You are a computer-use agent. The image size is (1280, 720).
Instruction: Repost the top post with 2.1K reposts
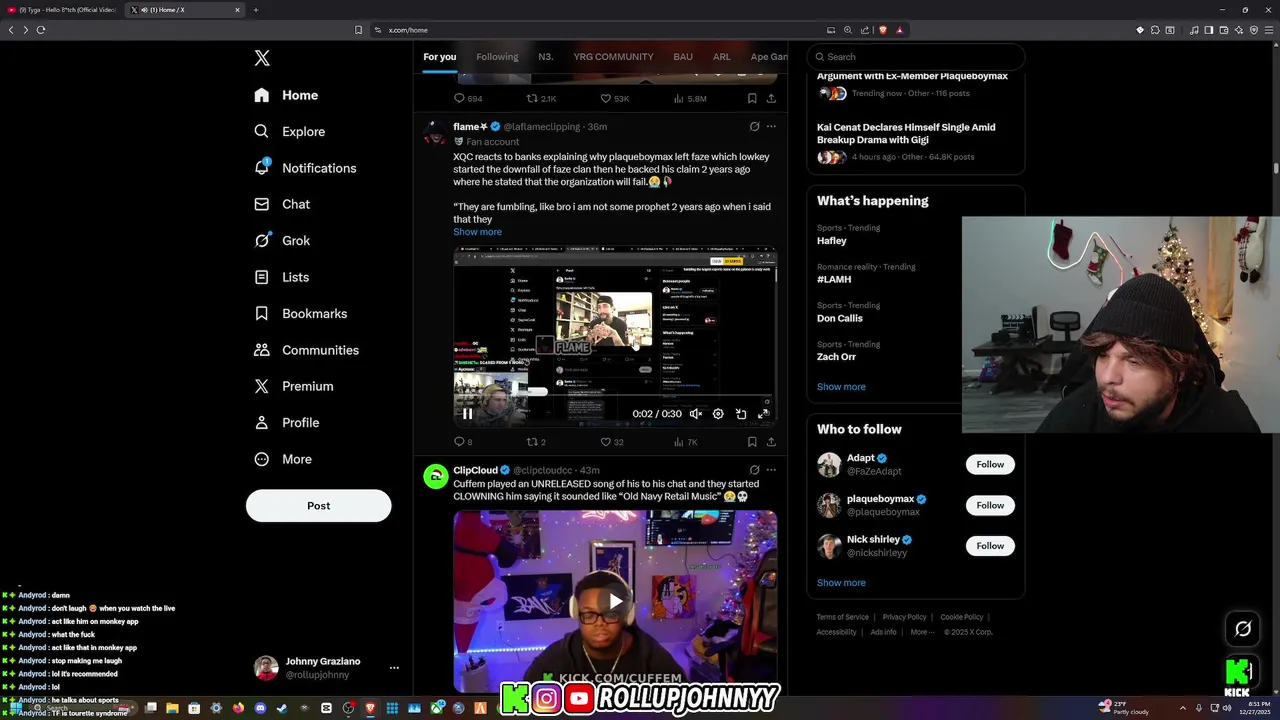coord(541,99)
